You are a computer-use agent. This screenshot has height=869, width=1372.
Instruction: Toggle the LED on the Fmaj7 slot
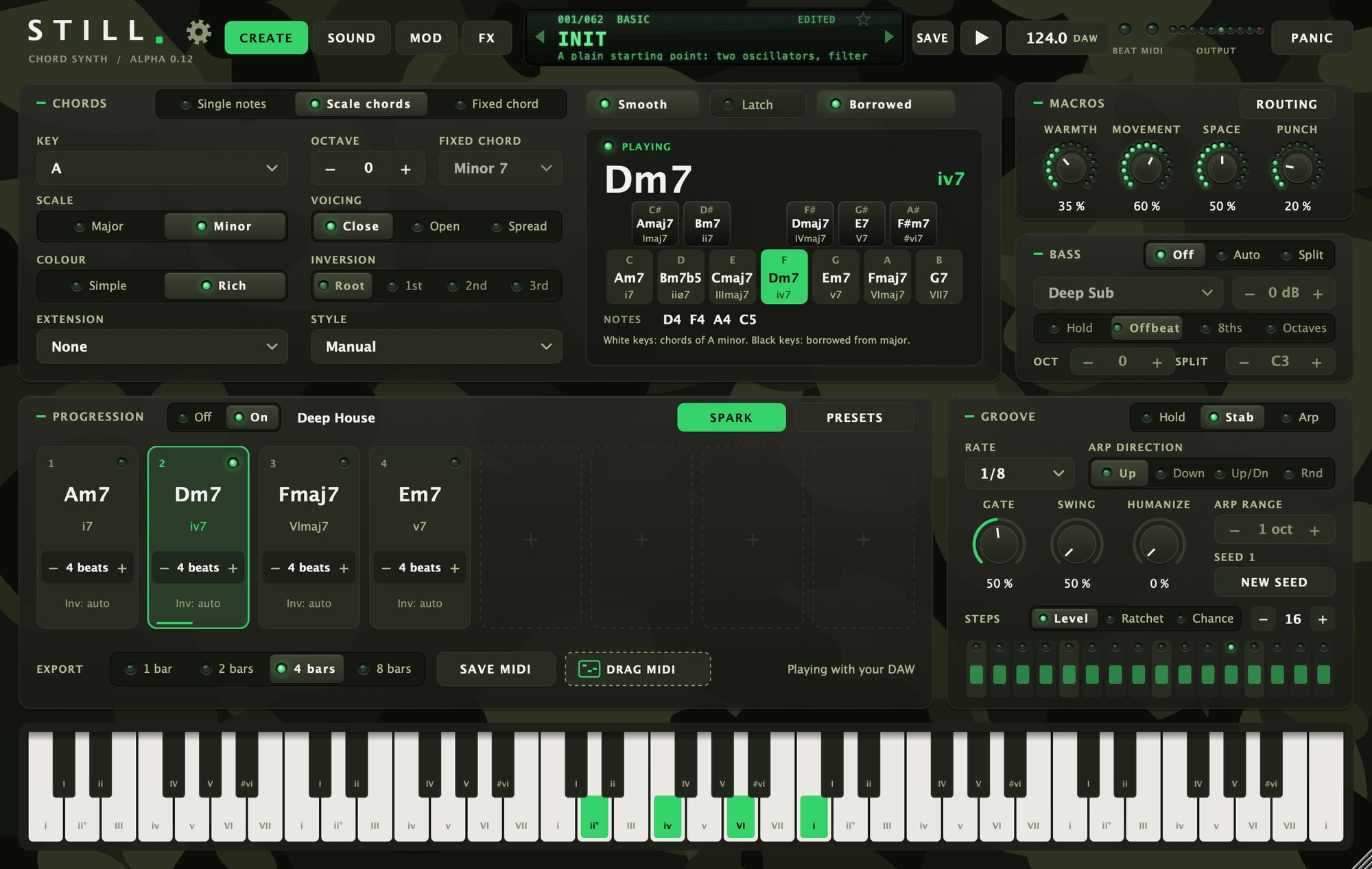(x=344, y=463)
